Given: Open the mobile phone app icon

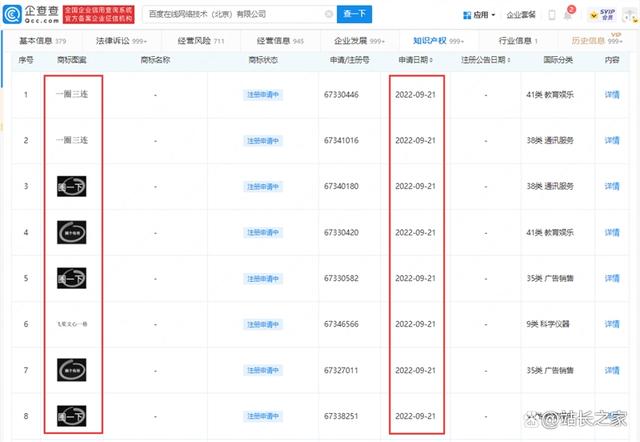Looking at the screenshot, I should [551, 15].
